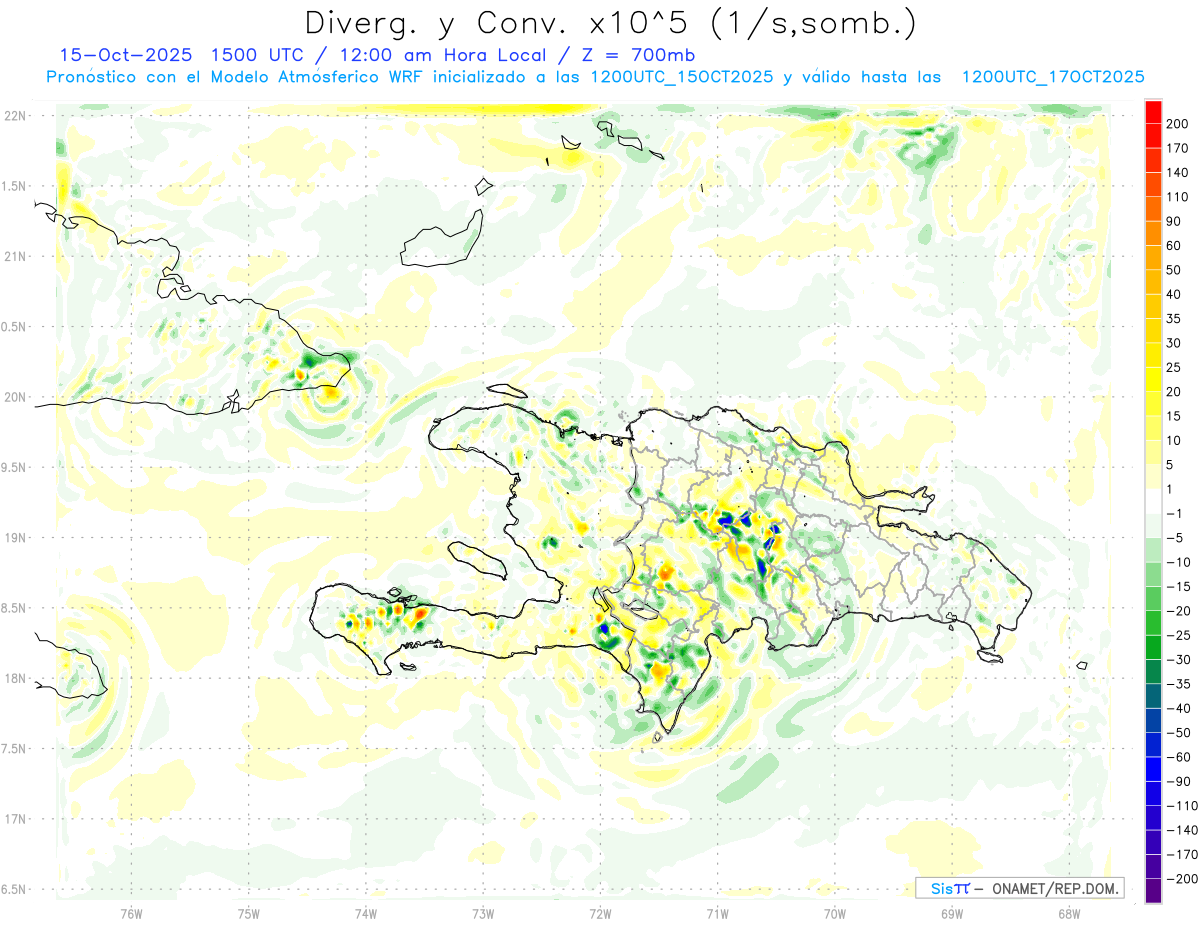
Task: Select the white swatch between 1 and -1
Action: coord(1153,501)
